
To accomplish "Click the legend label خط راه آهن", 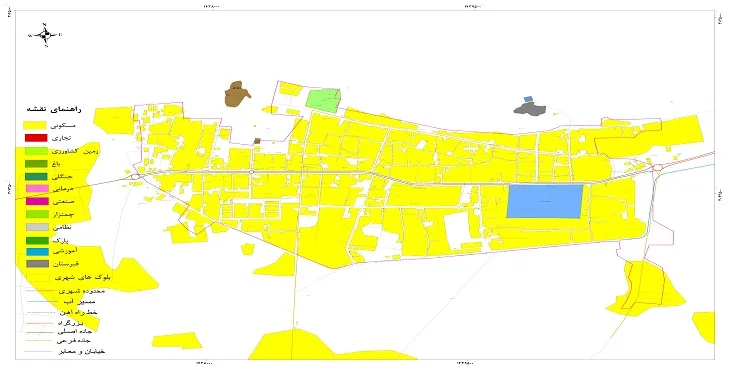I will click(78, 312).
